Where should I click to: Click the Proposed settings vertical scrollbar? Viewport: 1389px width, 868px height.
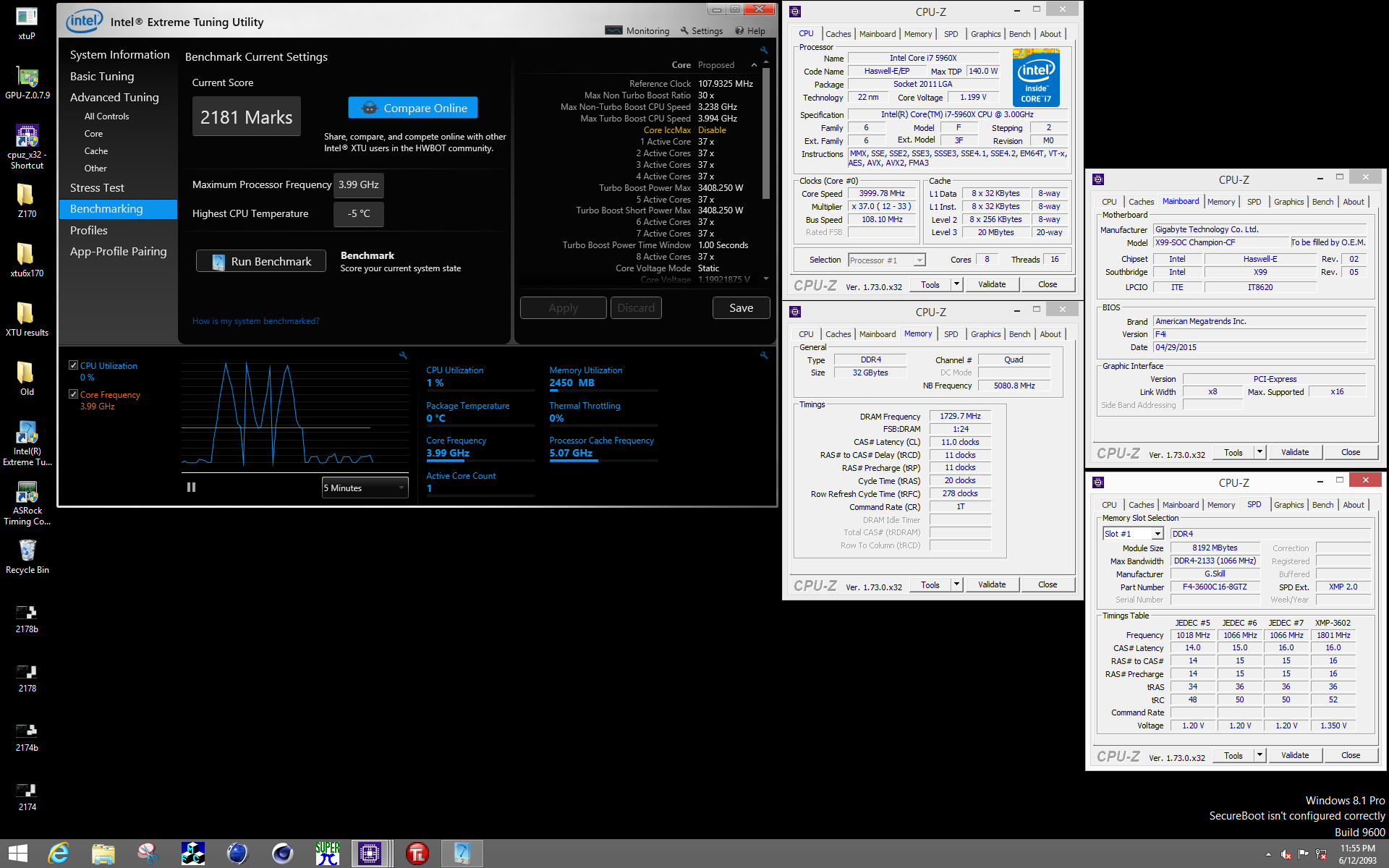tap(766, 134)
